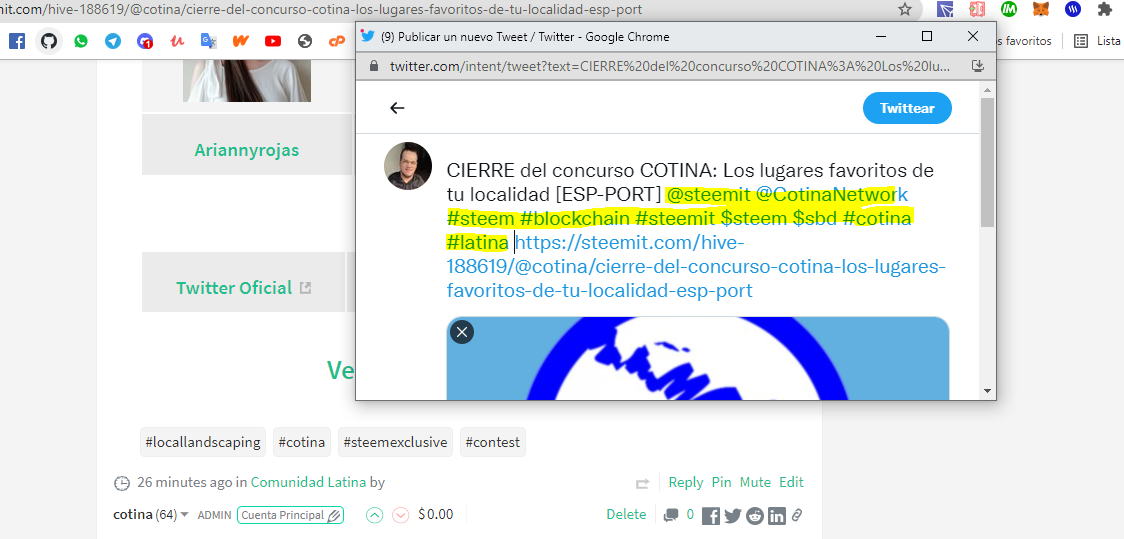Mute the post

(755, 482)
